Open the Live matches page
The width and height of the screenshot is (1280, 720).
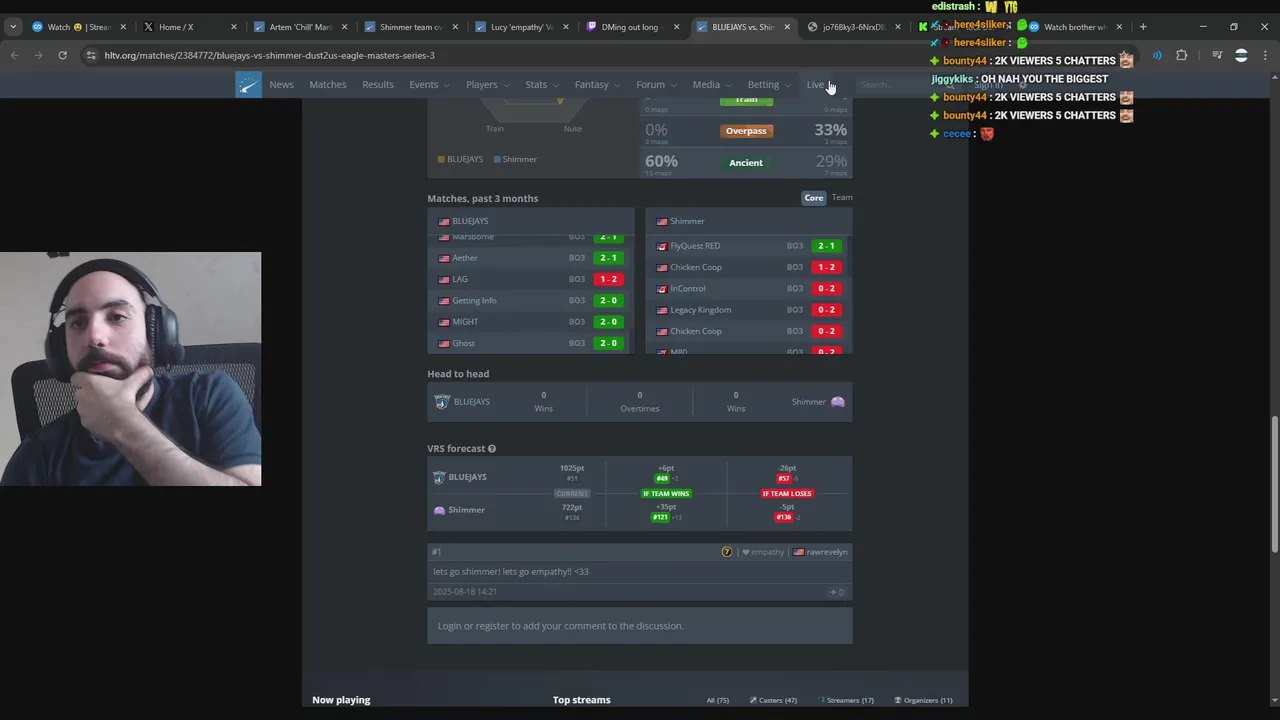point(815,85)
